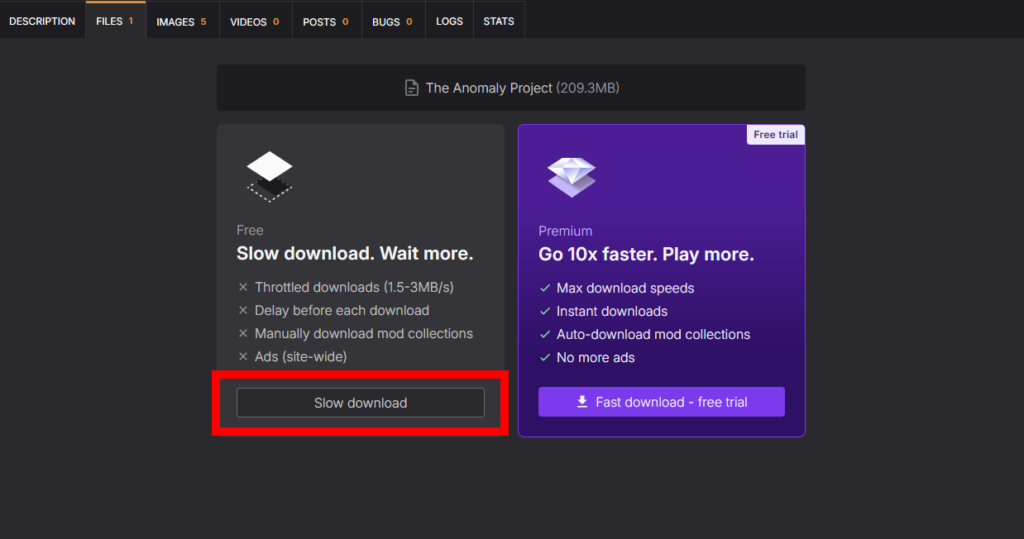1024x539 pixels.
Task: Click the checkmark beside Auto-download mod collections
Action: coord(545,335)
